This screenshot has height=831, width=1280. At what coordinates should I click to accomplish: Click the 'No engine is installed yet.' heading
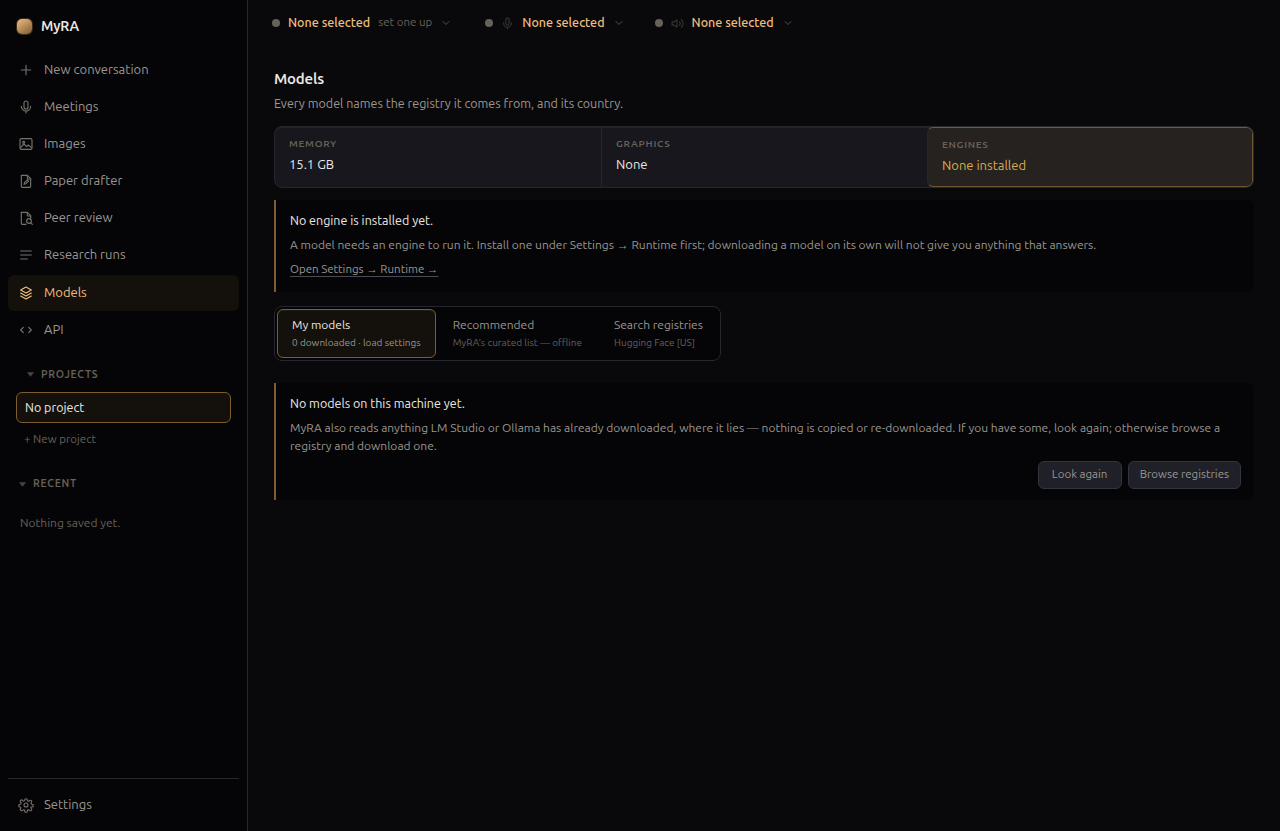coord(361,221)
